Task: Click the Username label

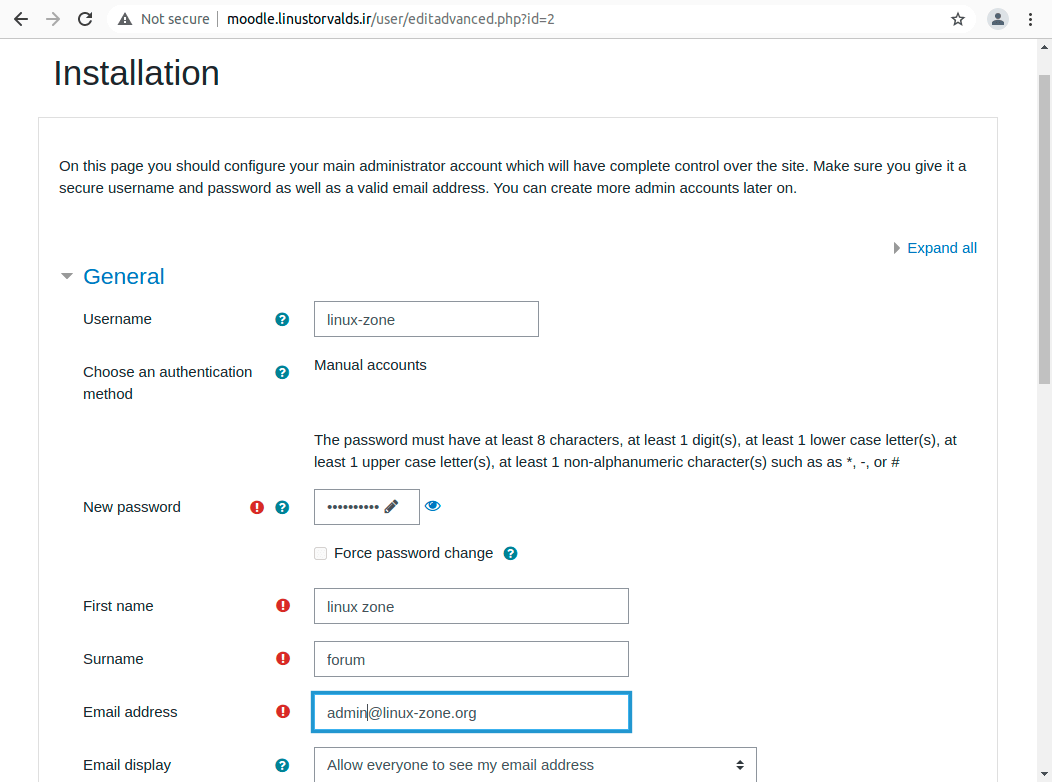Action: click(117, 319)
